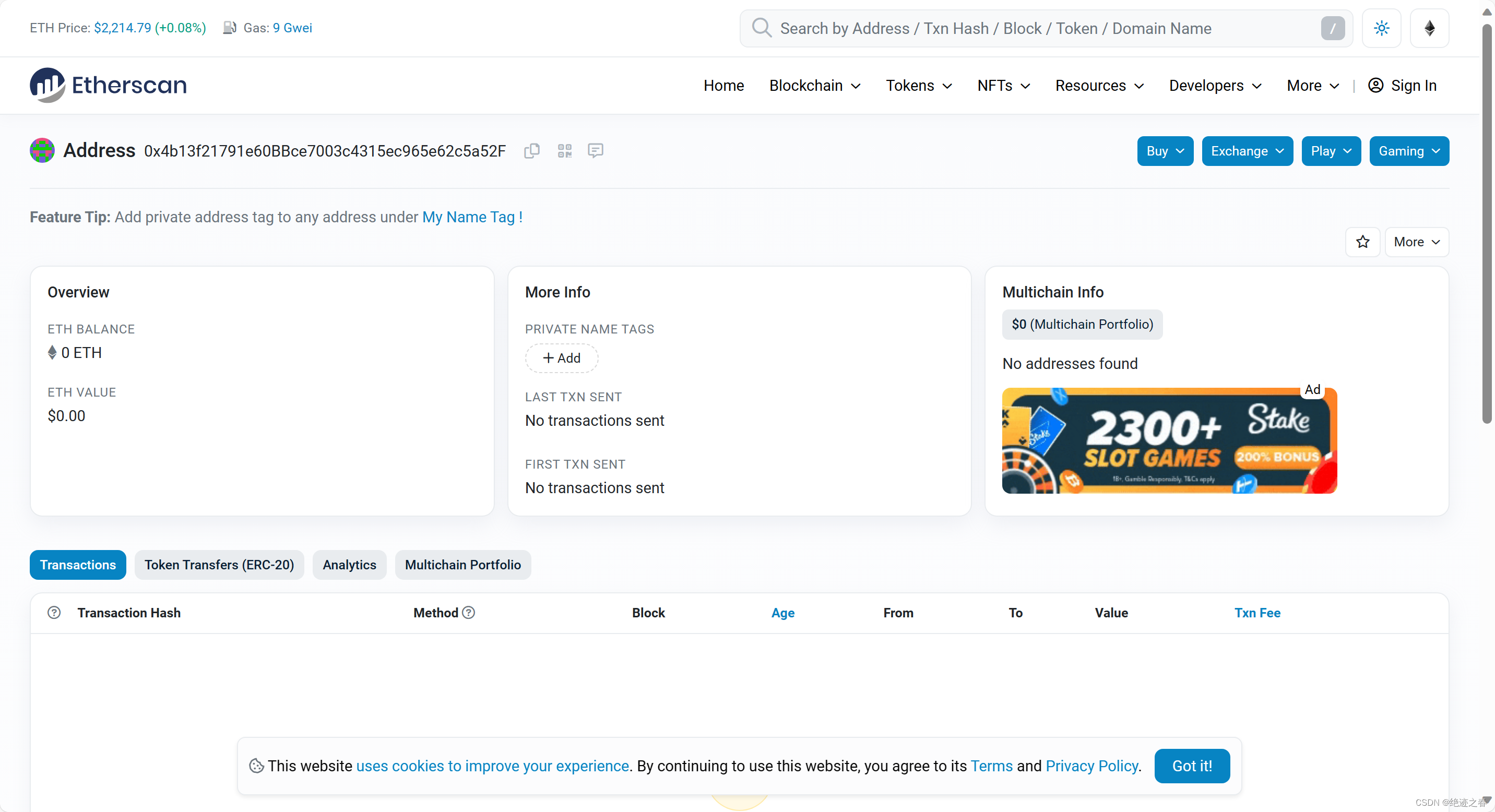Image resolution: width=1495 pixels, height=812 pixels.
Task: Click the help icon beside Transaction Hash
Action: tap(54, 613)
